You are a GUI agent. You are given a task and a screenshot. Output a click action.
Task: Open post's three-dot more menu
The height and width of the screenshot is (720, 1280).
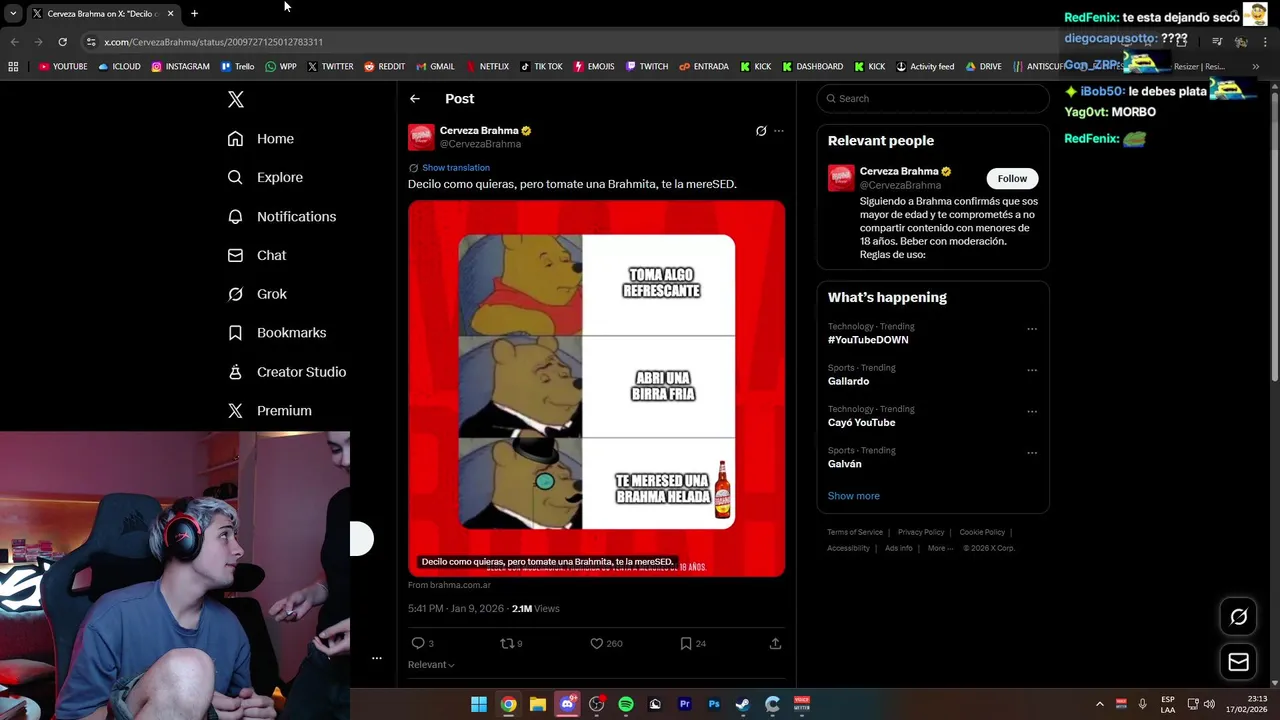click(x=779, y=131)
